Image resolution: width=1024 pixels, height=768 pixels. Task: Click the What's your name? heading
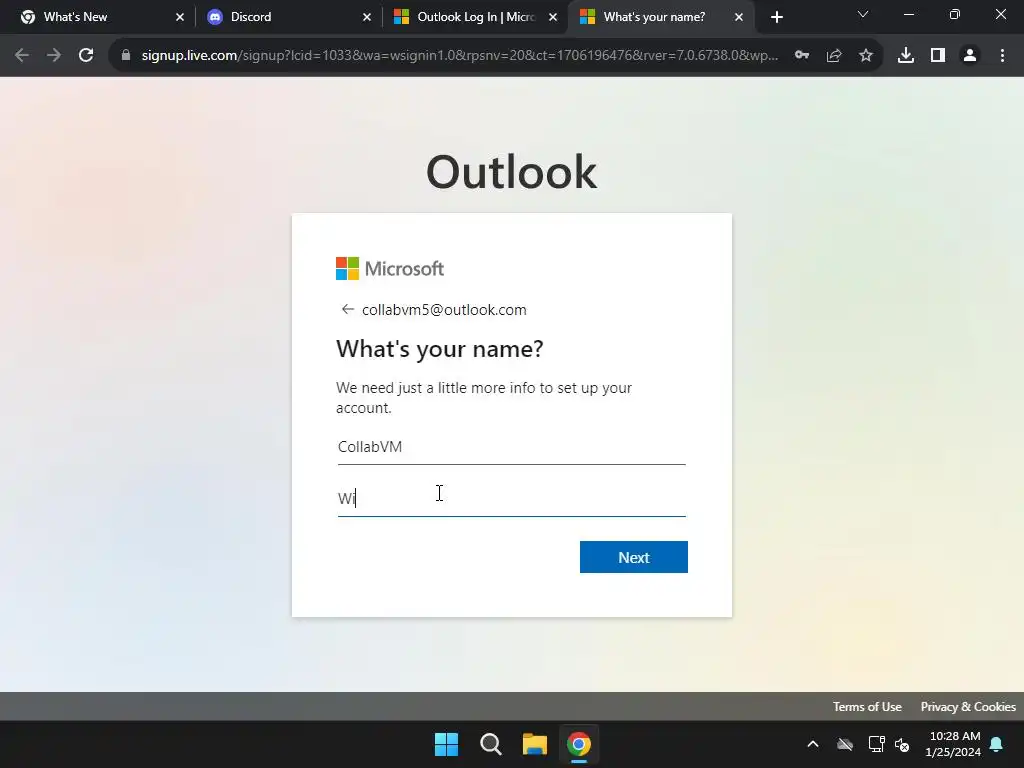[x=440, y=349]
